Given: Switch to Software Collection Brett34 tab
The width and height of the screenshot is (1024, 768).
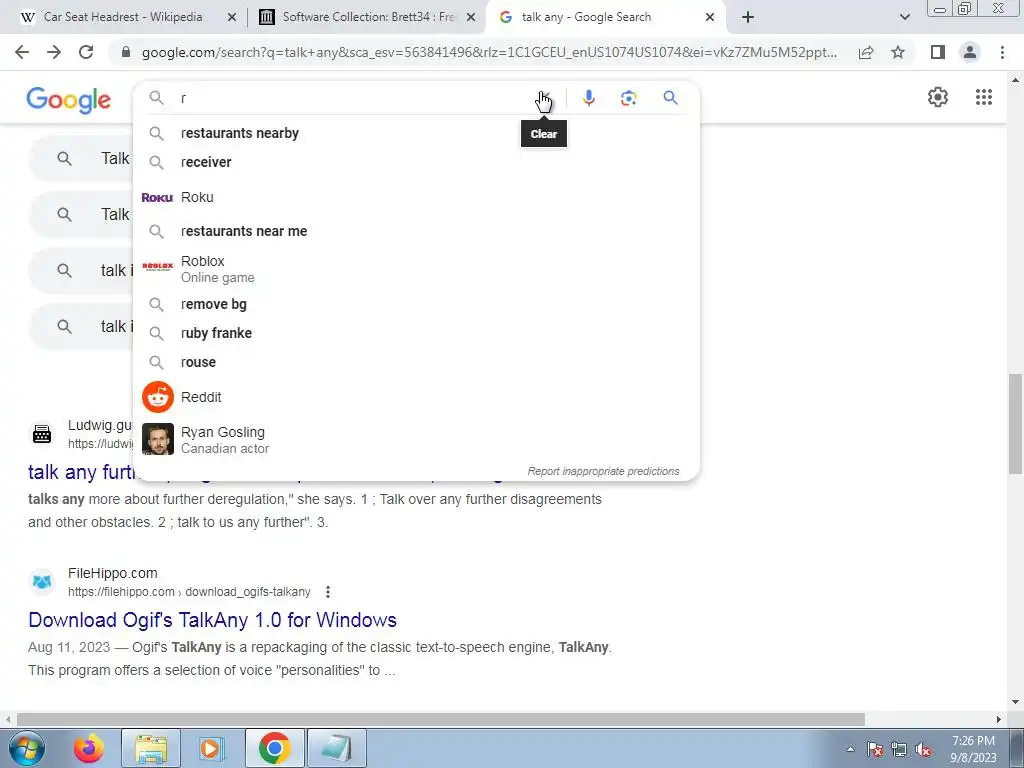Looking at the screenshot, I should pos(367,18).
